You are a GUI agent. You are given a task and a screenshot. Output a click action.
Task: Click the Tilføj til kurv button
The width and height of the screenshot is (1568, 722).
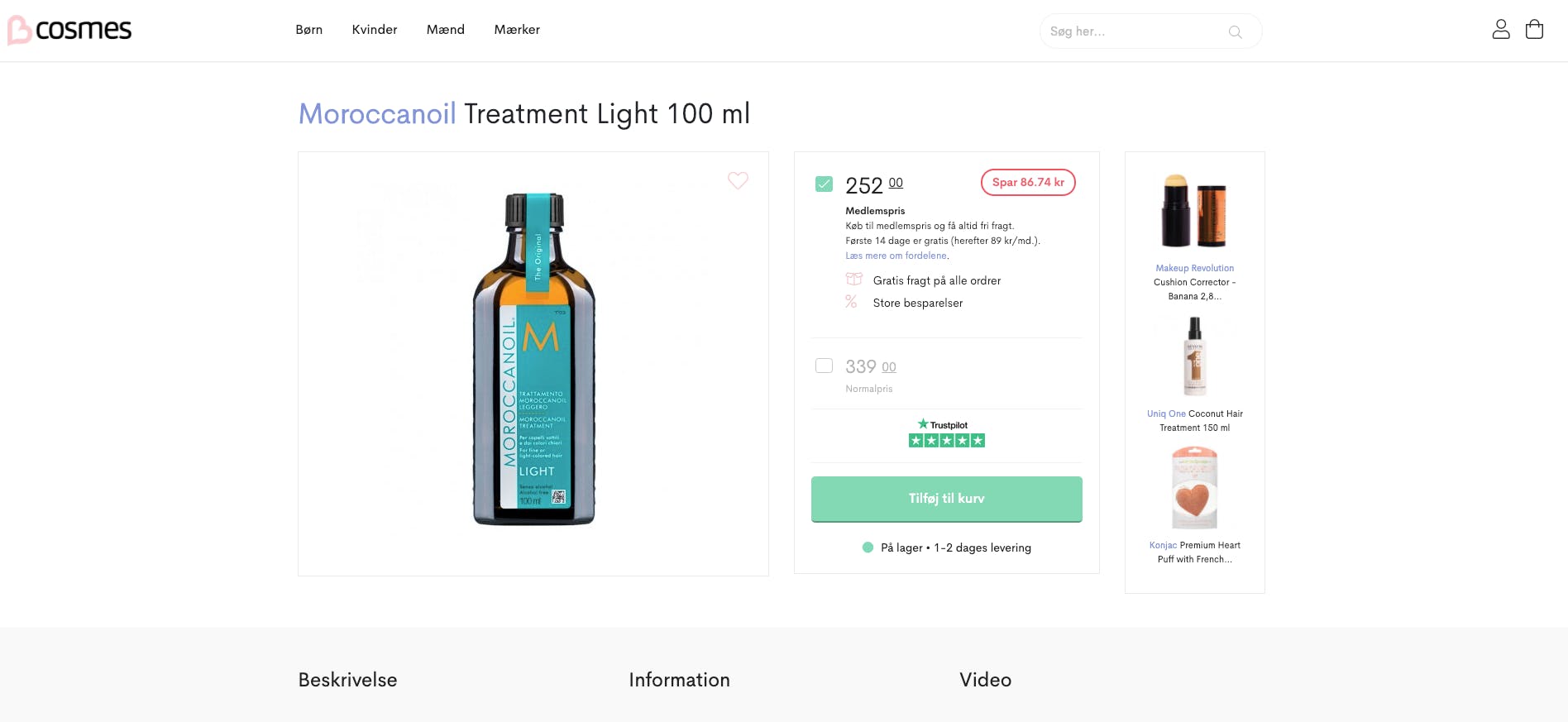coord(946,499)
